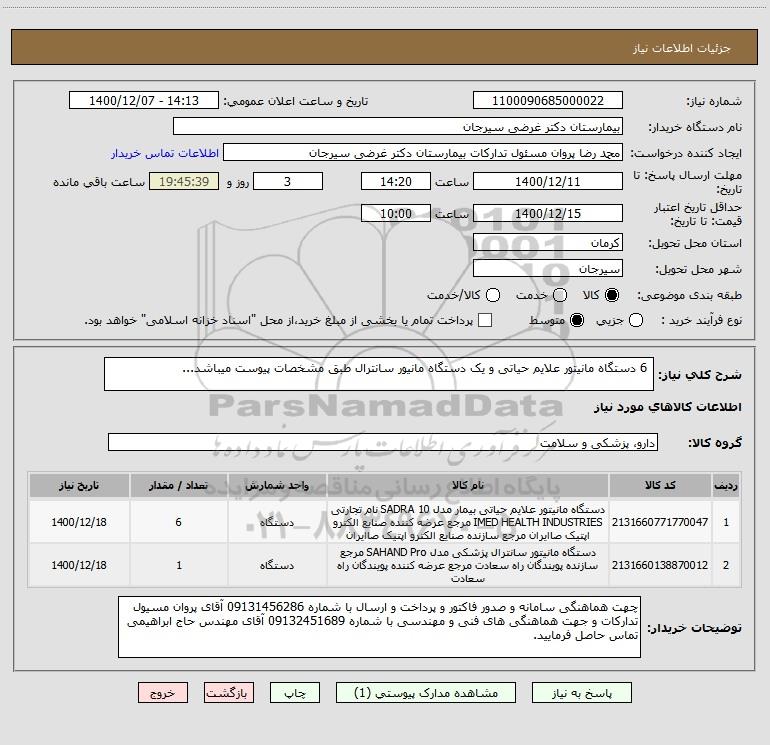Click remaining time countdown 19:45:39
The image size is (770, 745).
184,181
